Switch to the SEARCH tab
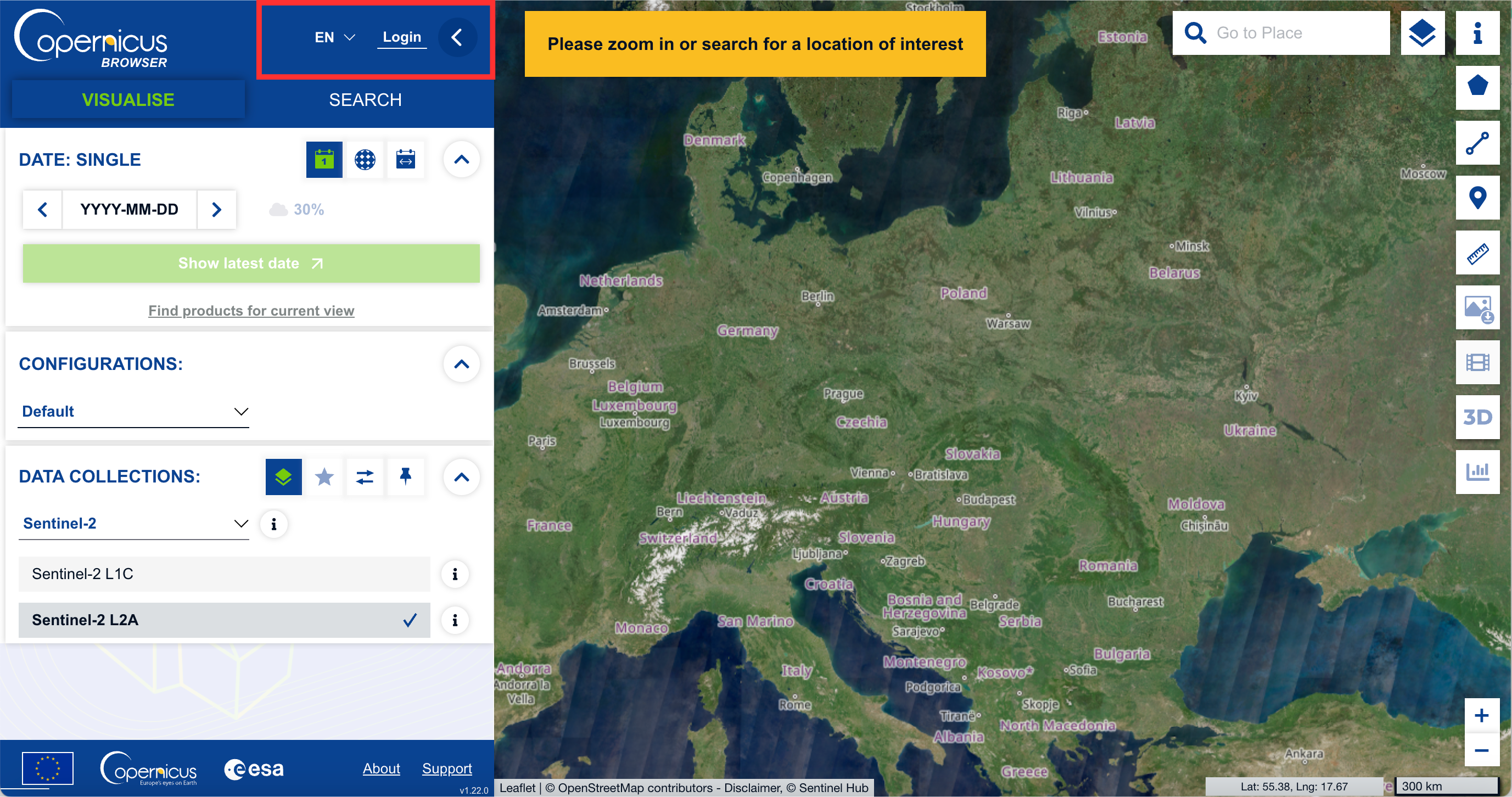This screenshot has width=1512, height=797. click(365, 100)
